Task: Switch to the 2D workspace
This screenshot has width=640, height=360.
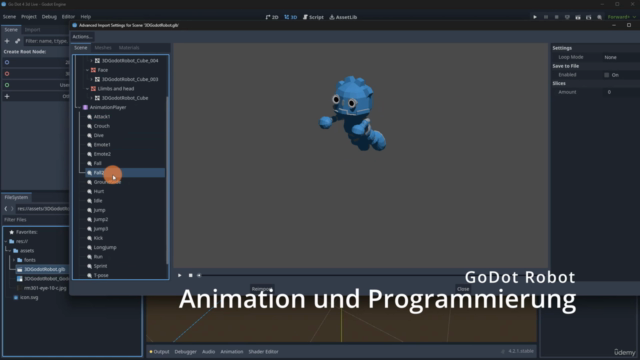Action: (272, 17)
